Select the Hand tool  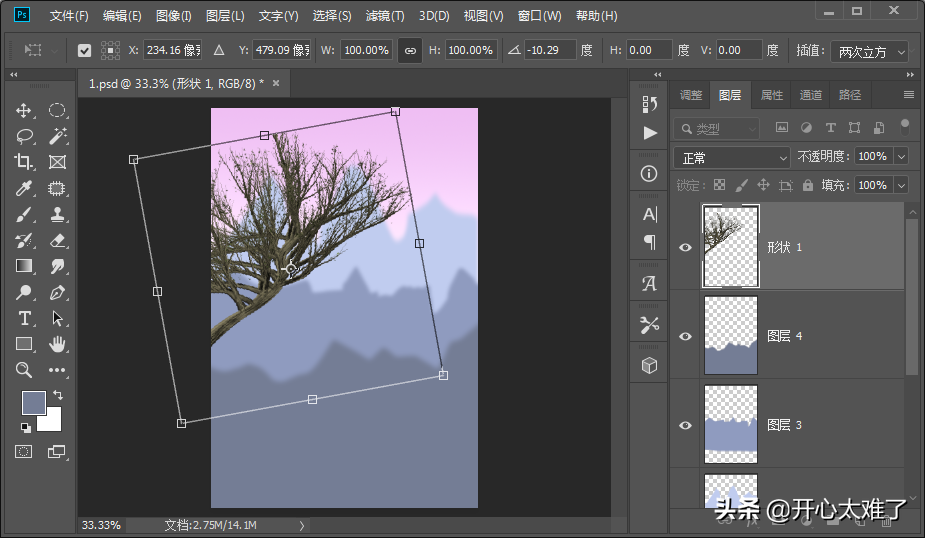pyautogui.click(x=57, y=344)
